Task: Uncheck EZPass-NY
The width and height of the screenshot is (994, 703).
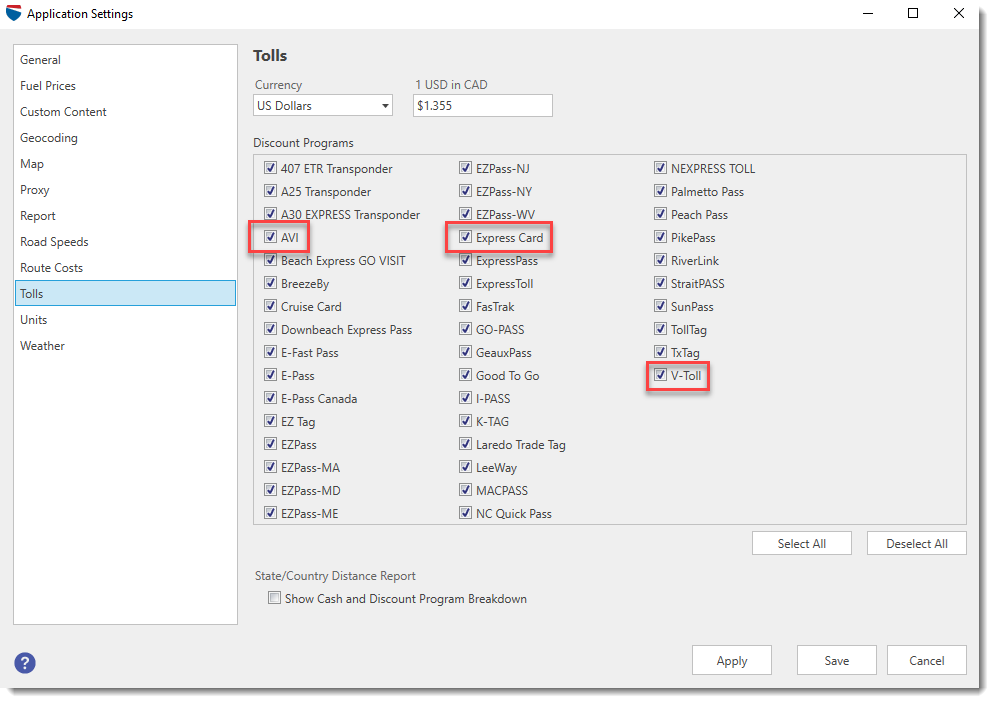Action: pyautogui.click(x=466, y=191)
